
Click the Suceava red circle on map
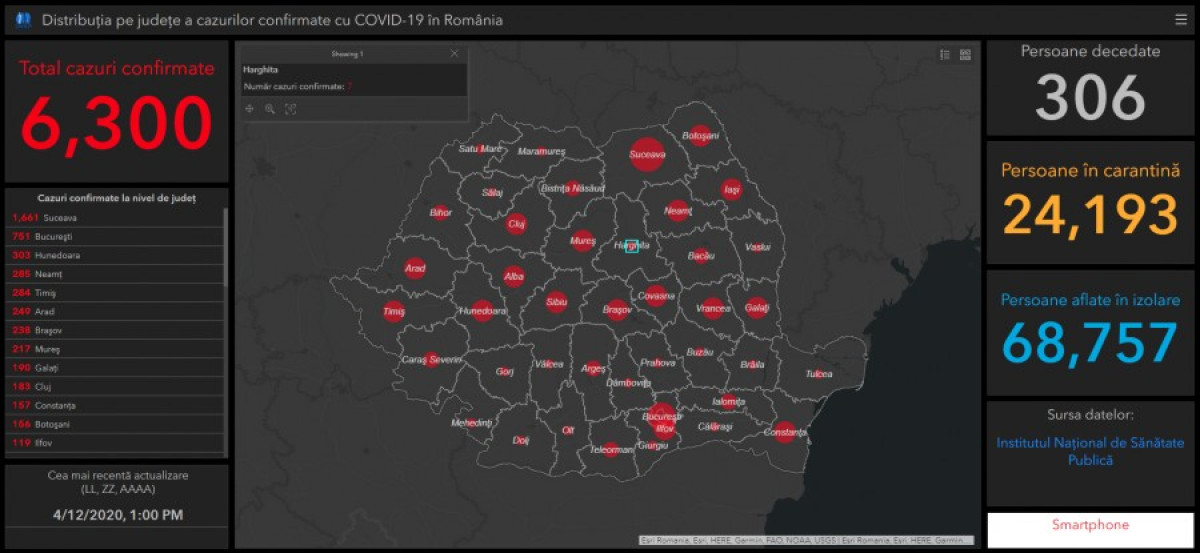pos(647,154)
